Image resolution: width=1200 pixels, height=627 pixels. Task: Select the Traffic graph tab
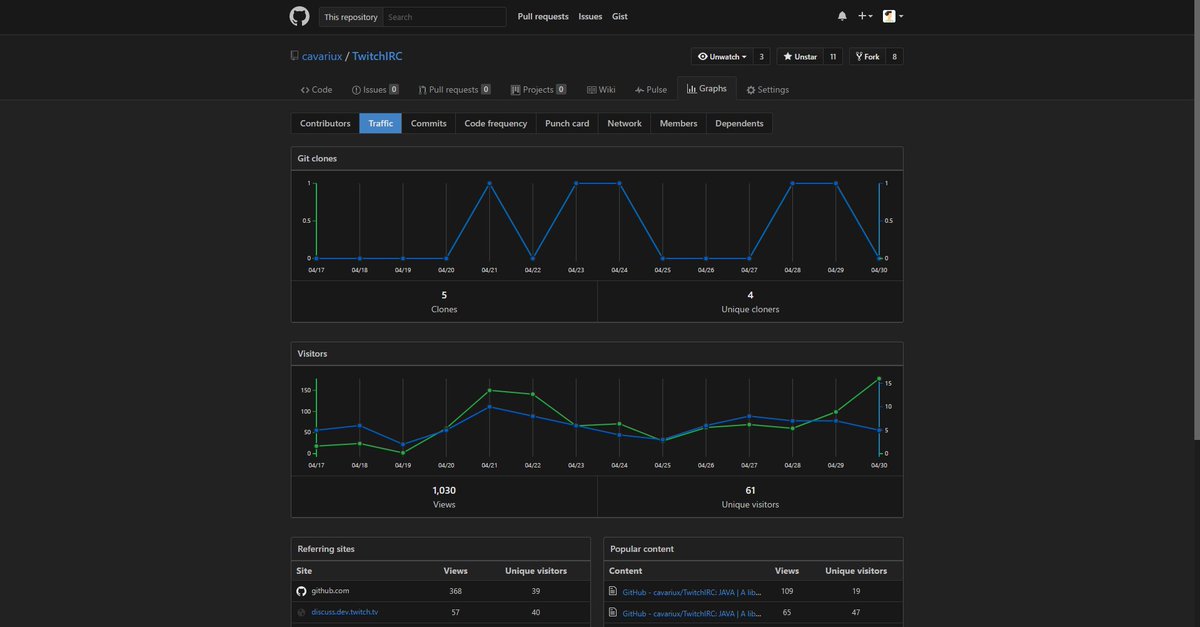[x=380, y=123]
